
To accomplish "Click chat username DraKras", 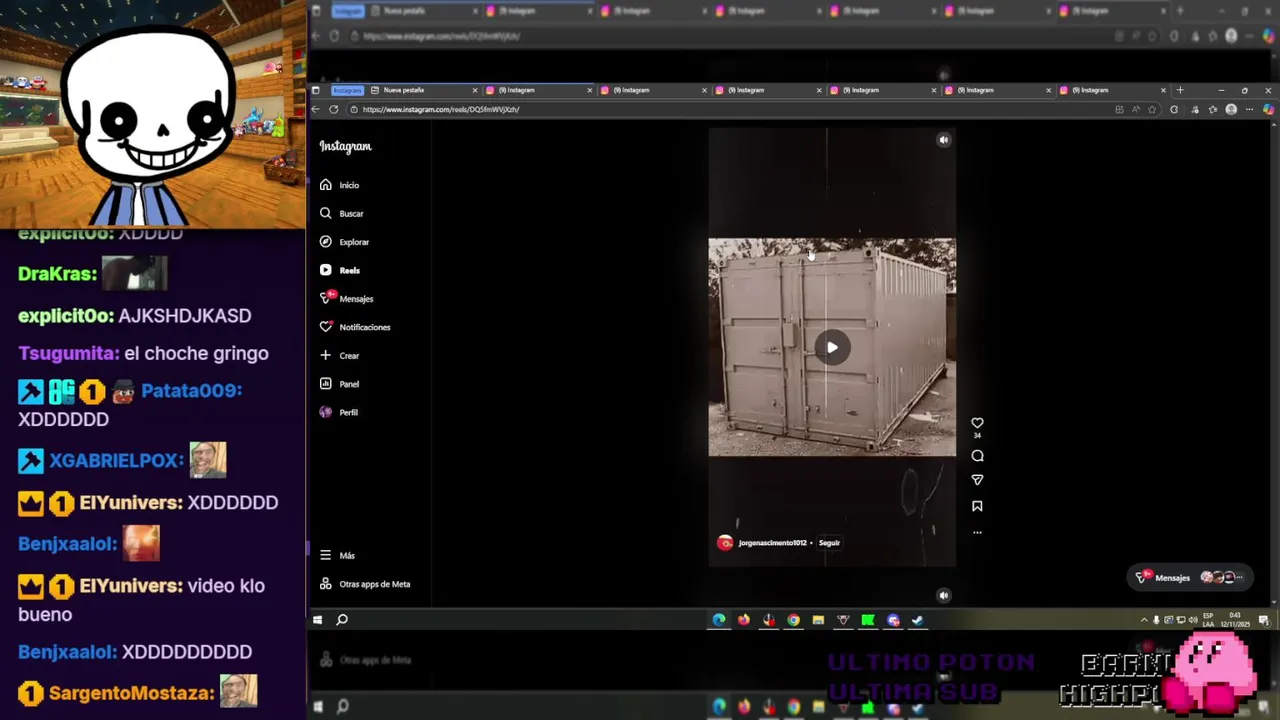I will [57, 274].
